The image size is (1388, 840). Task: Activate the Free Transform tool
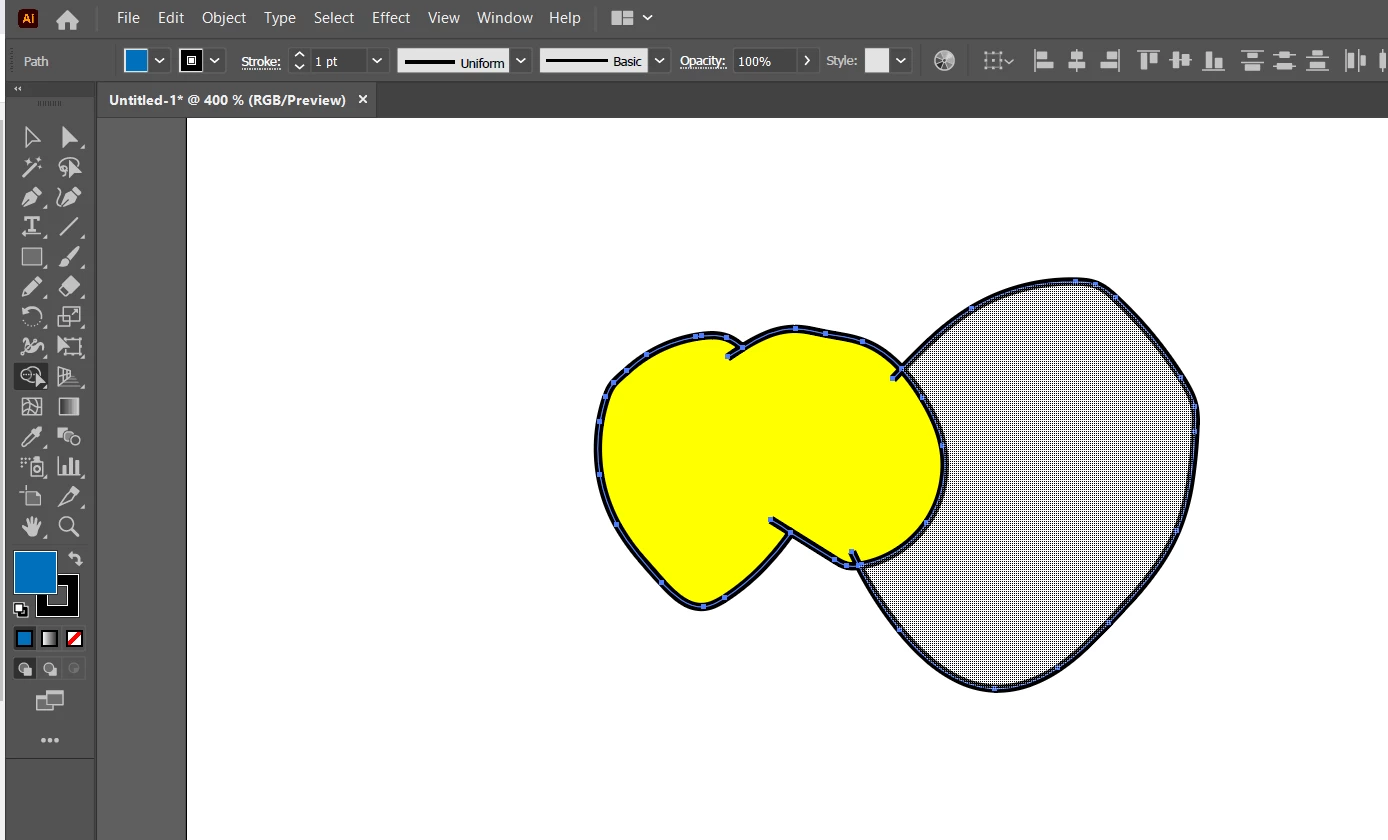coord(69,347)
